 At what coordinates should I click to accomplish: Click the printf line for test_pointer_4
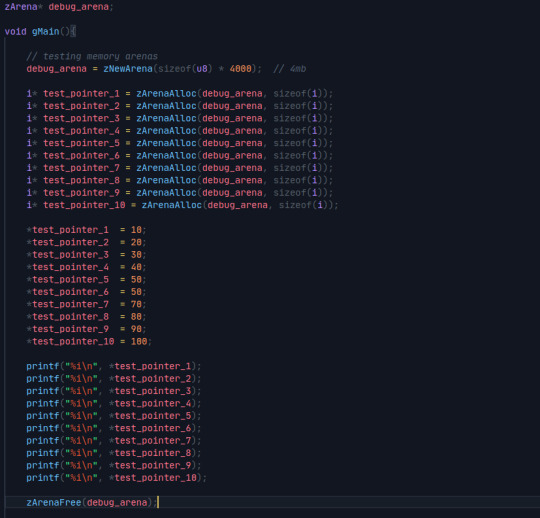click(x=114, y=404)
